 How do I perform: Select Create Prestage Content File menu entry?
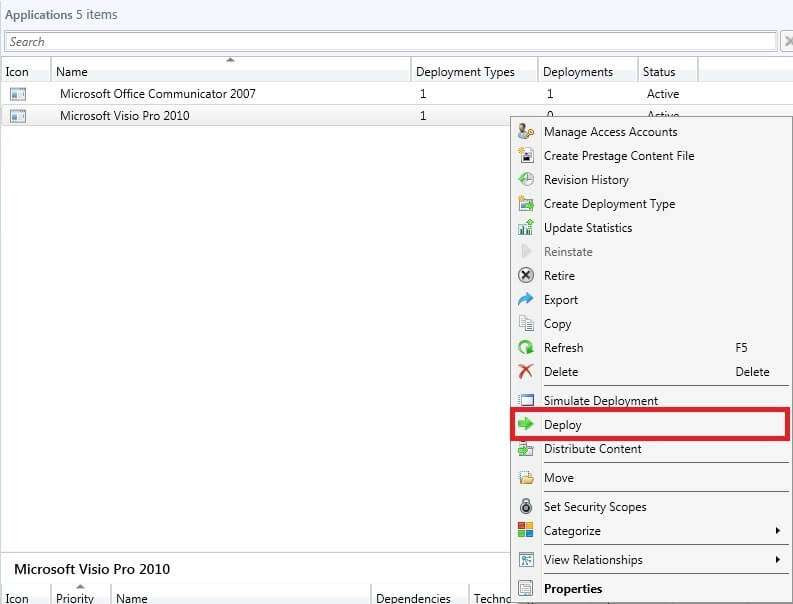[x=651, y=155]
